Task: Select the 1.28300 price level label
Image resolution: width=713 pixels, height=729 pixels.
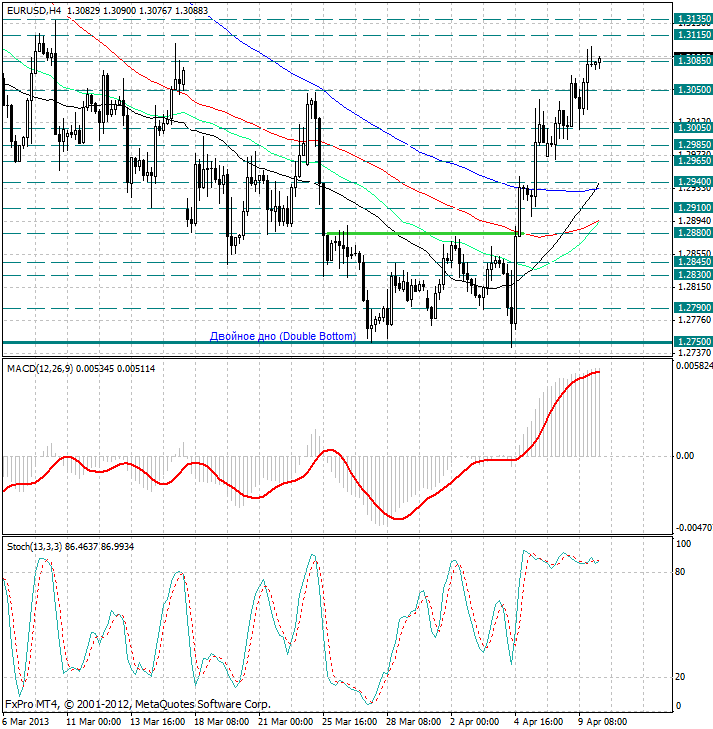Action: [x=693, y=275]
